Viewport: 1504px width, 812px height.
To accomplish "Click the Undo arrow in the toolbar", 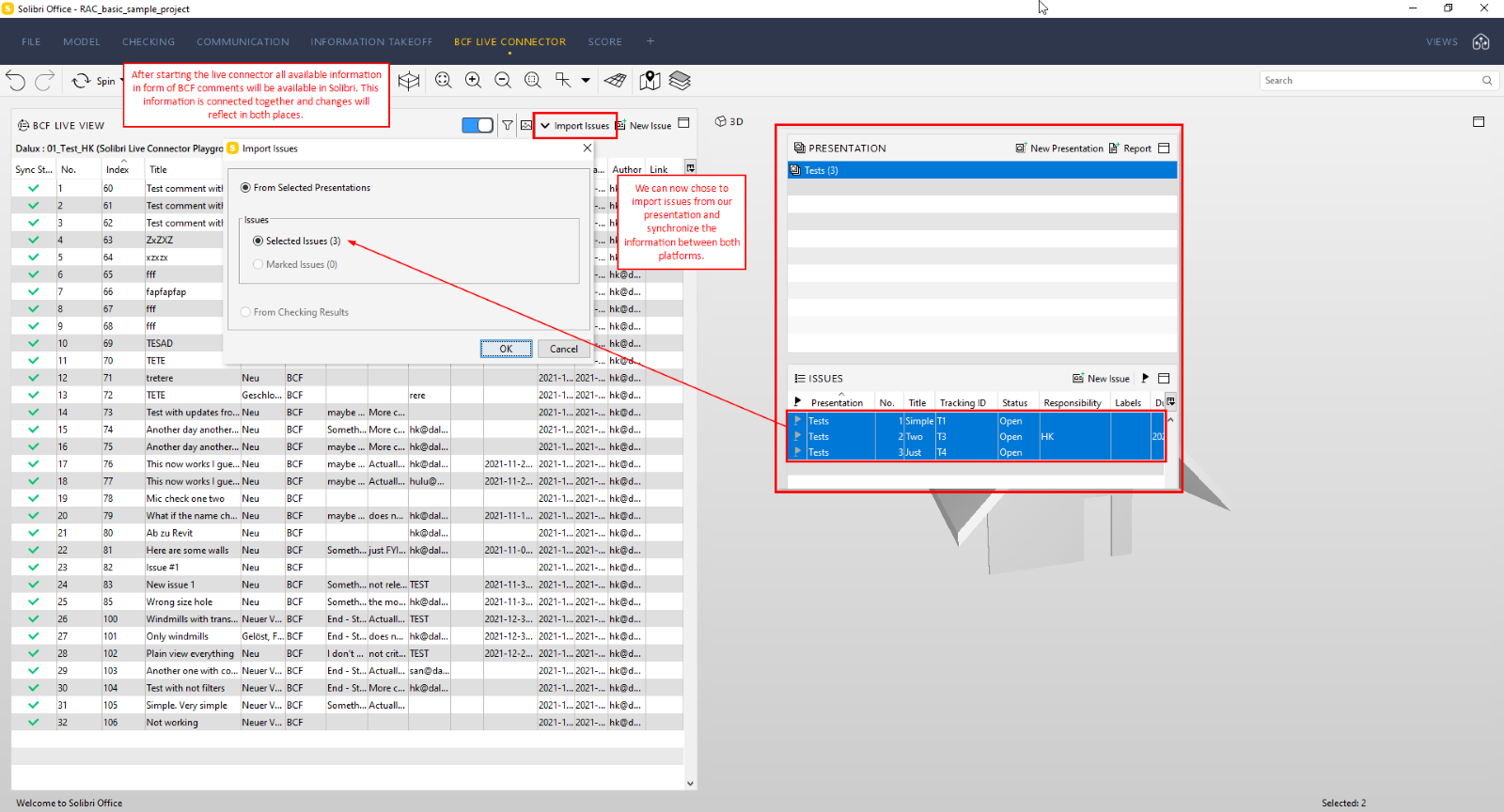I will coord(15,81).
